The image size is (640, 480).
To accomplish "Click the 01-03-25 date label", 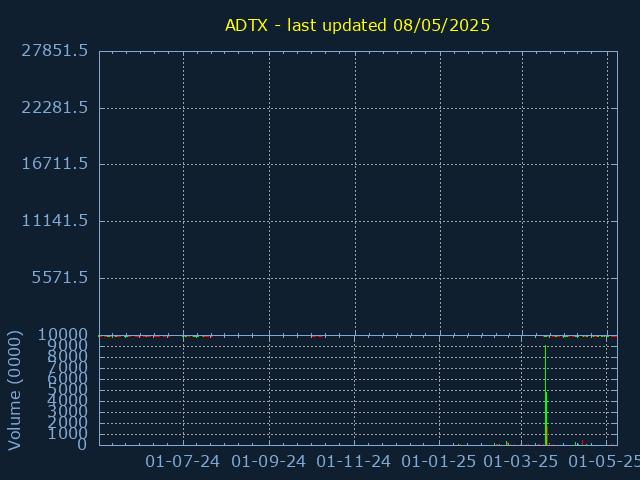I will (x=521, y=462).
